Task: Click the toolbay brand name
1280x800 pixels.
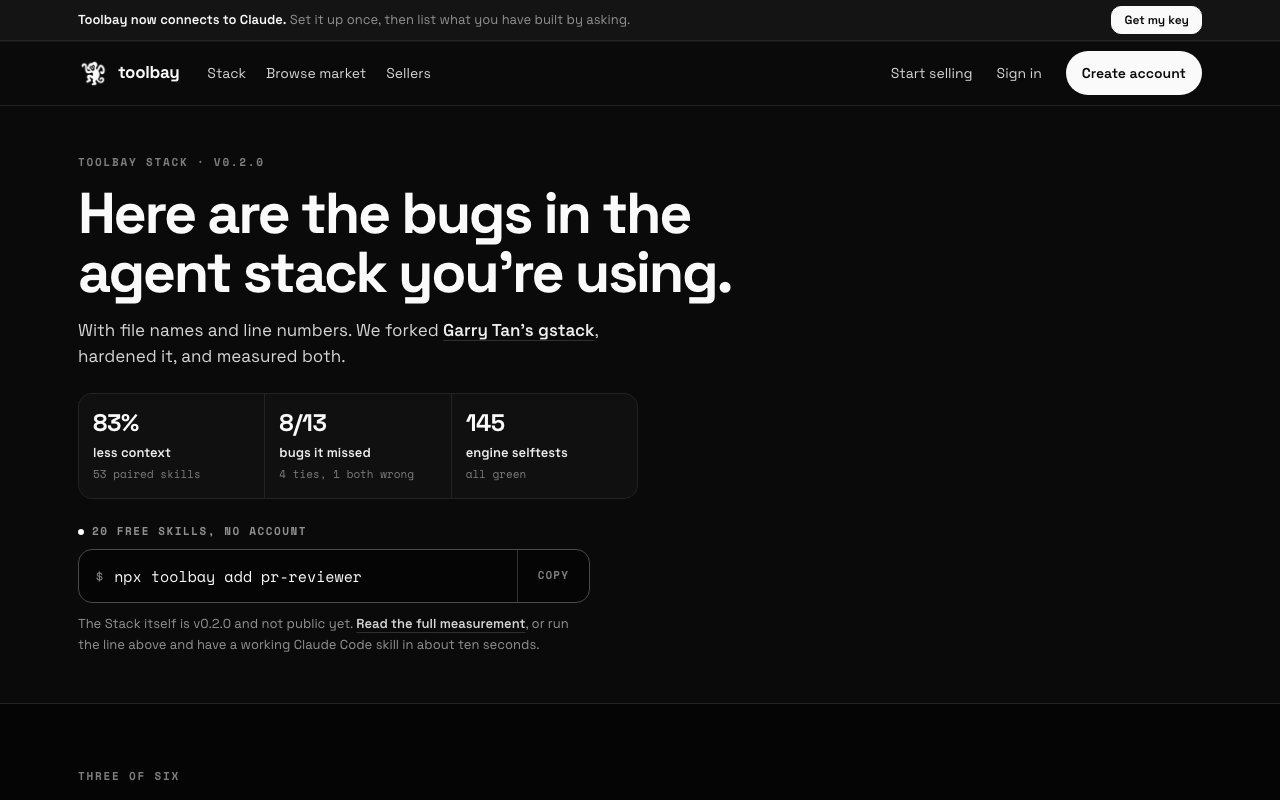Action: point(148,73)
